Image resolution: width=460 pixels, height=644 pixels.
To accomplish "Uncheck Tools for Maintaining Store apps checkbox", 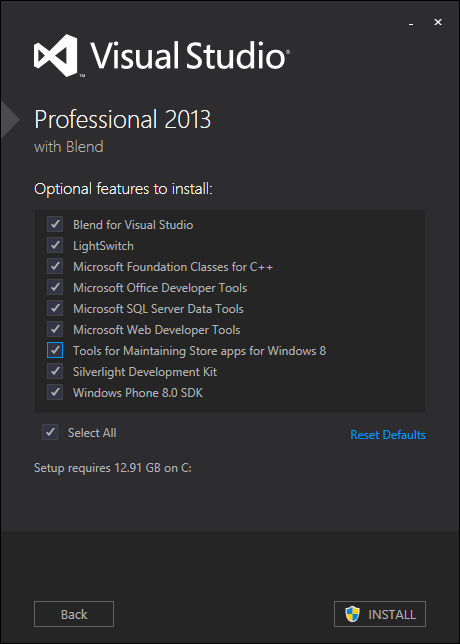I will coord(55,350).
